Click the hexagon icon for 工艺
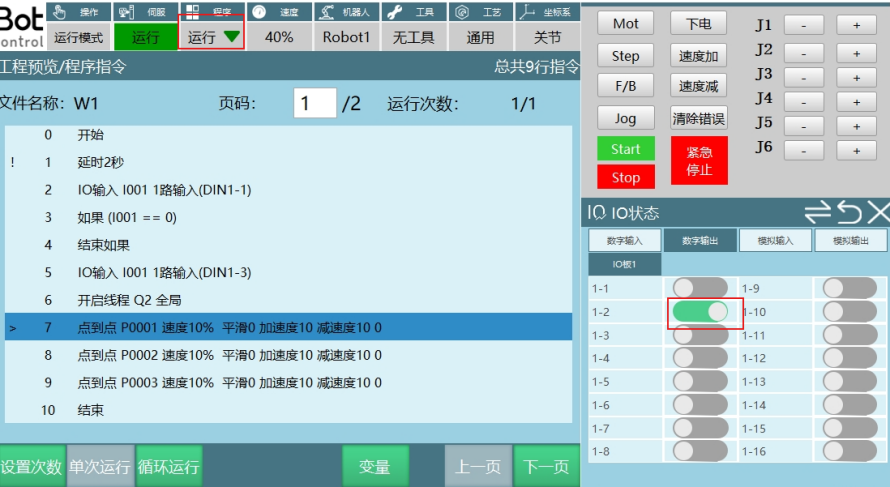This screenshot has height=487, width=890. coord(462,12)
